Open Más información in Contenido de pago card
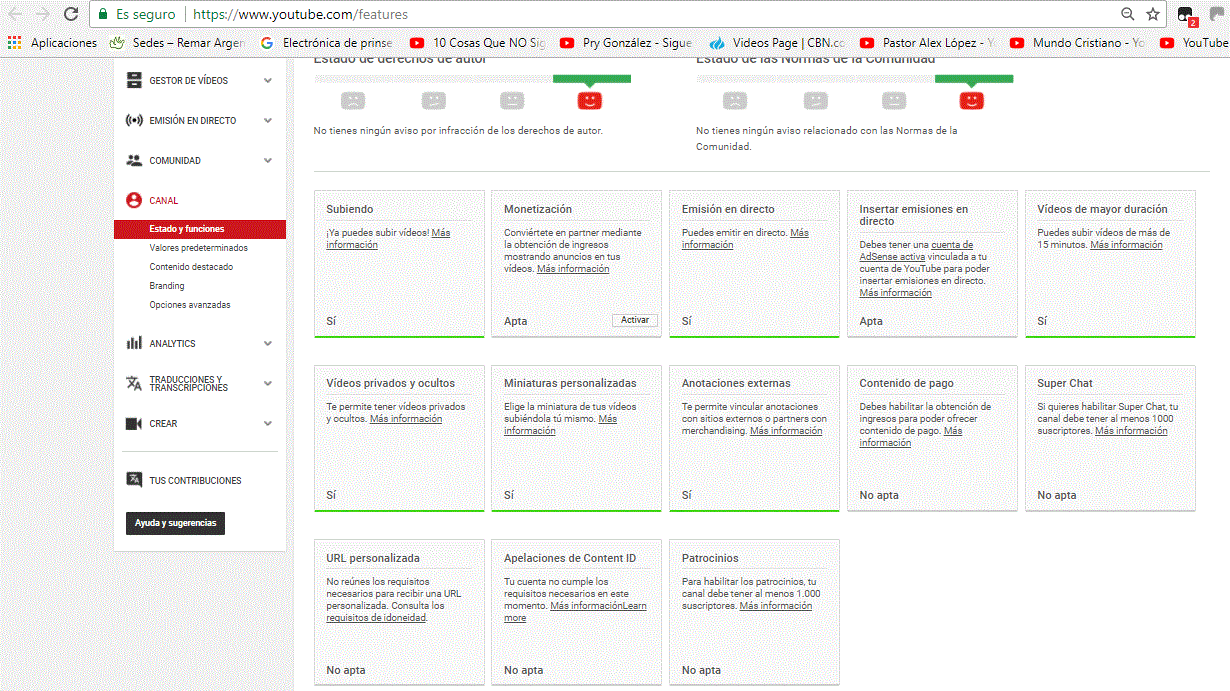Screen dimensions: 1230x691 tap(911, 437)
